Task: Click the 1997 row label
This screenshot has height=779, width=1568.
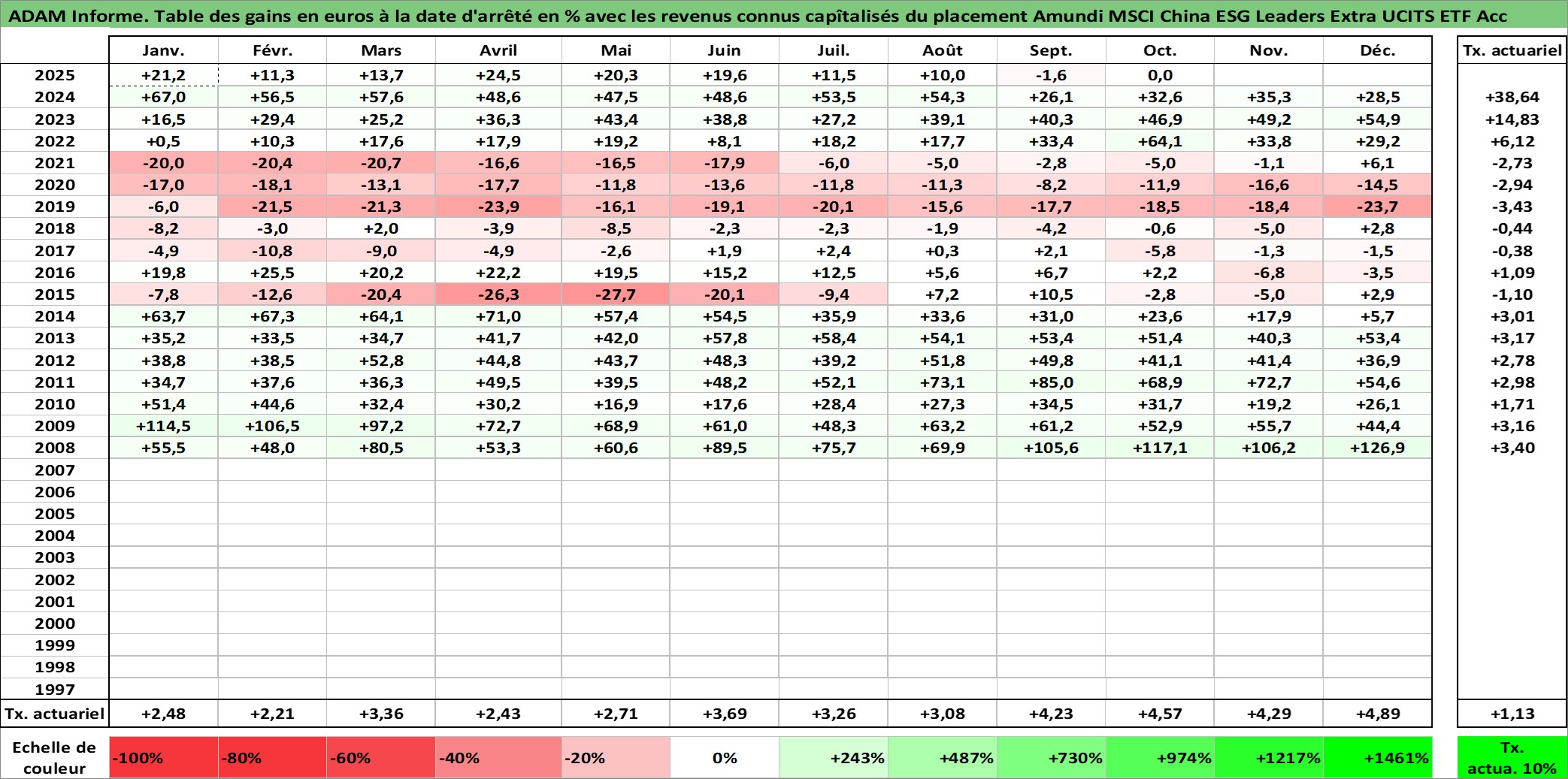Action: click(x=55, y=689)
